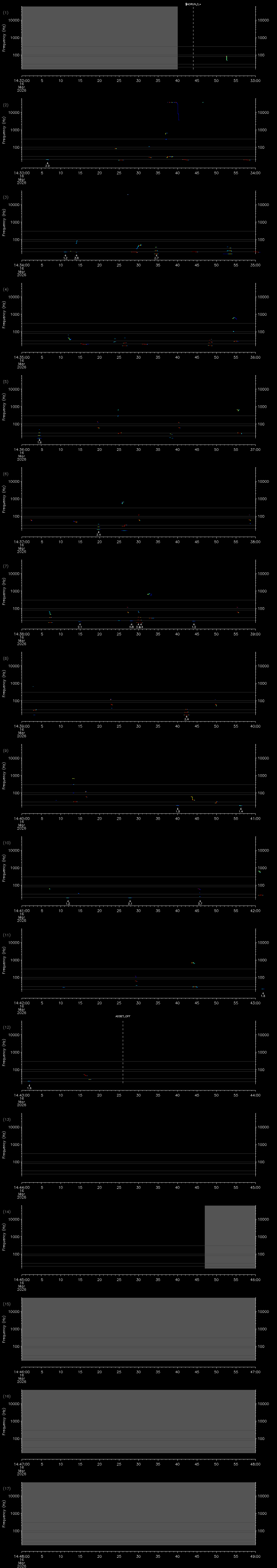The image size is (277, 1568).
Task: Click the arrow marker labeled 2.4 in panel 6
Action: click(98, 533)
